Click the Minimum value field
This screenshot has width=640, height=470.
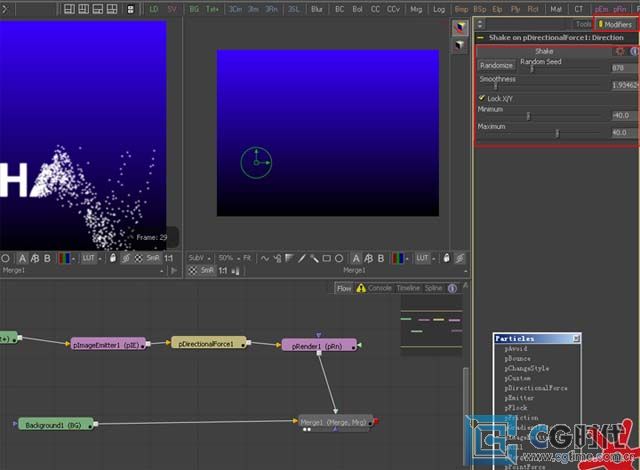[x=624, y=115]
